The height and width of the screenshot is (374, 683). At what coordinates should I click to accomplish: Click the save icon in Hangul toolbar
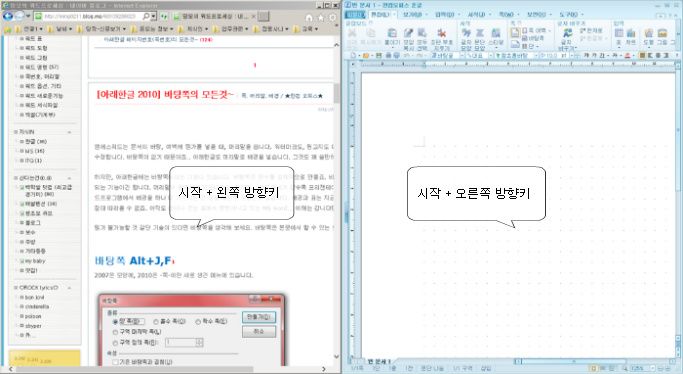(379, 56)
